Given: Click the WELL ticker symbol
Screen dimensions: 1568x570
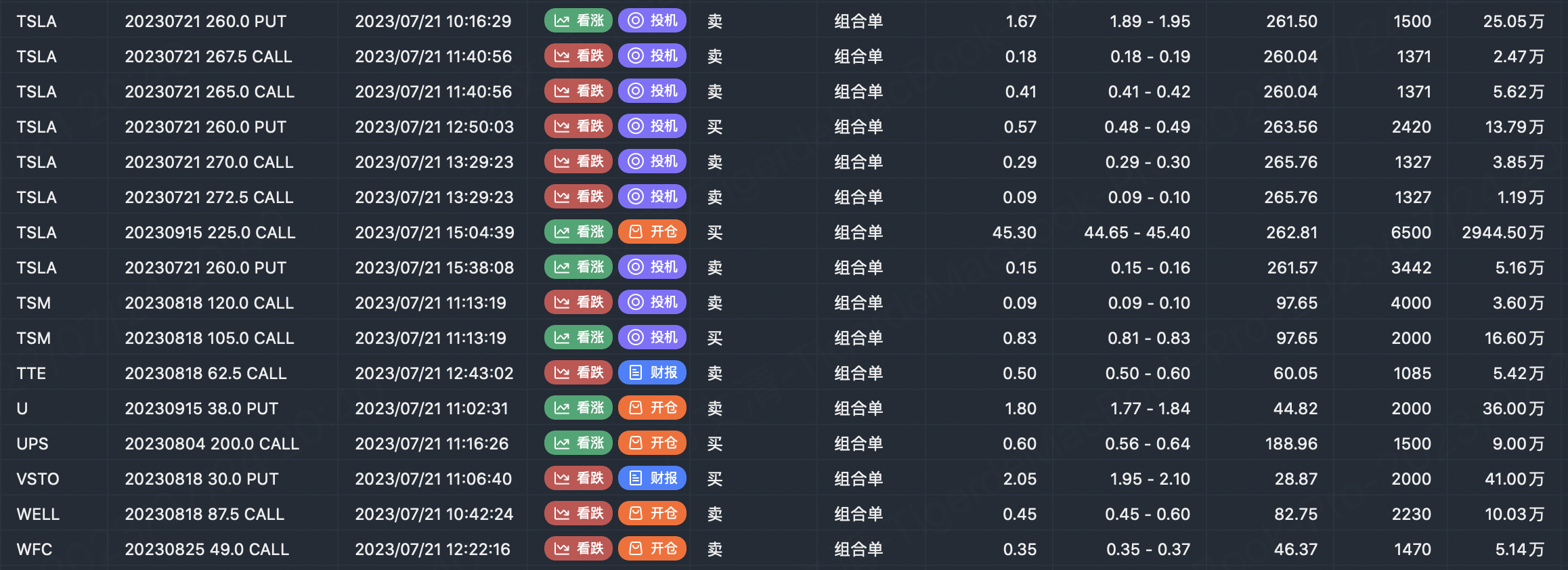Looking at the screenshot, I should coord(38,514).
